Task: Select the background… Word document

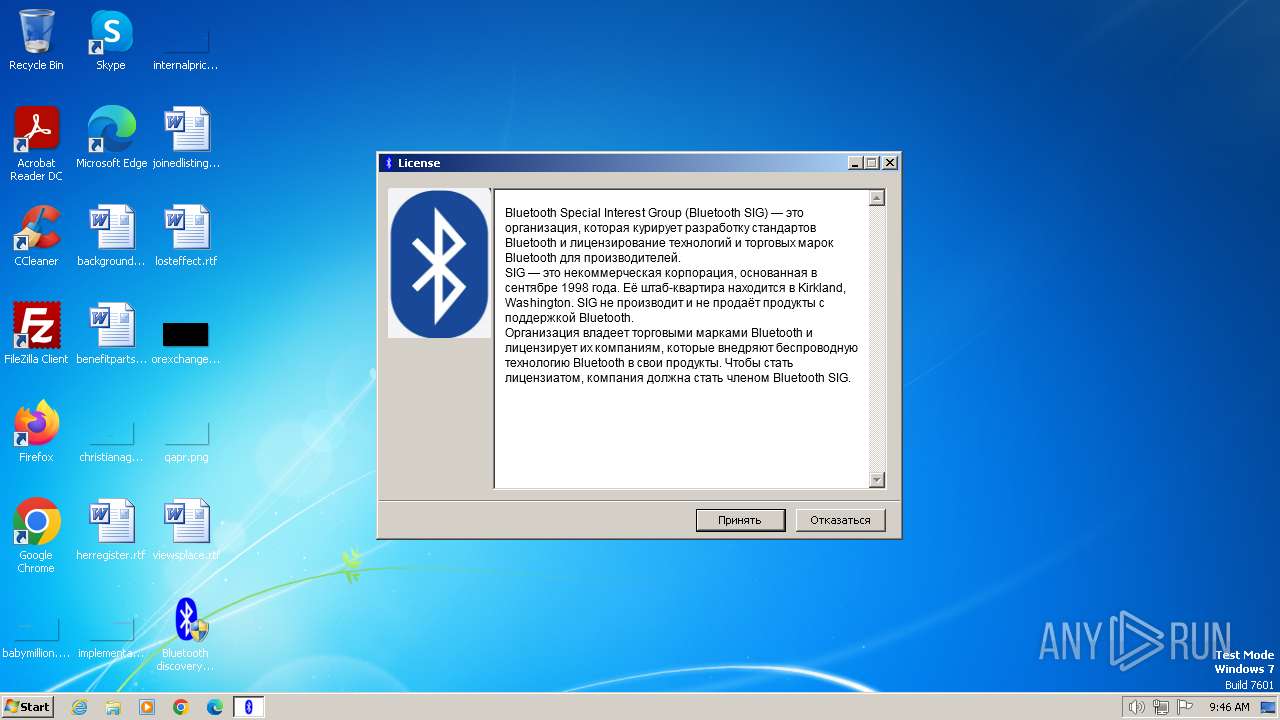Action: point(111,236)
